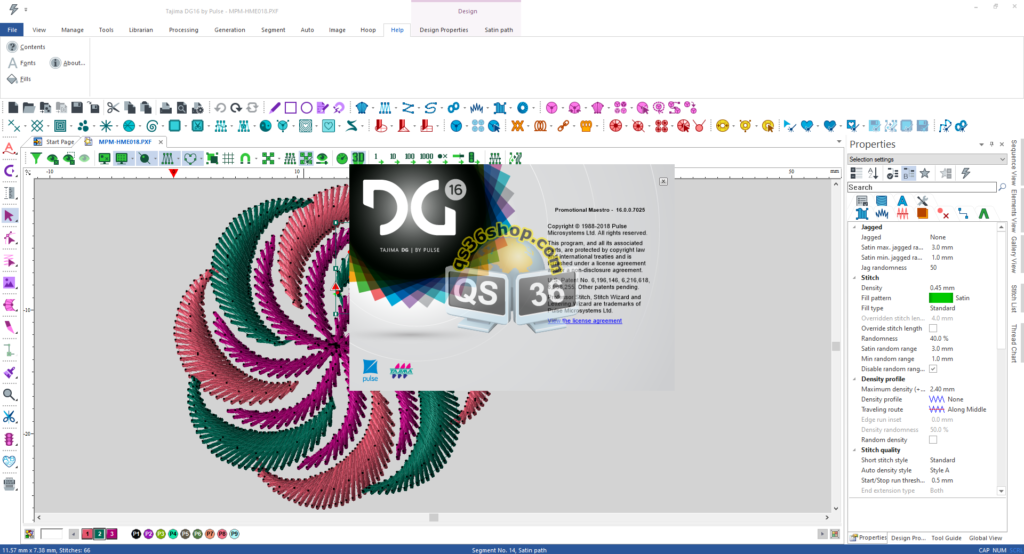Uncheck Disable random range checkbox
The image size is (1024, 554).
point(933,368)
